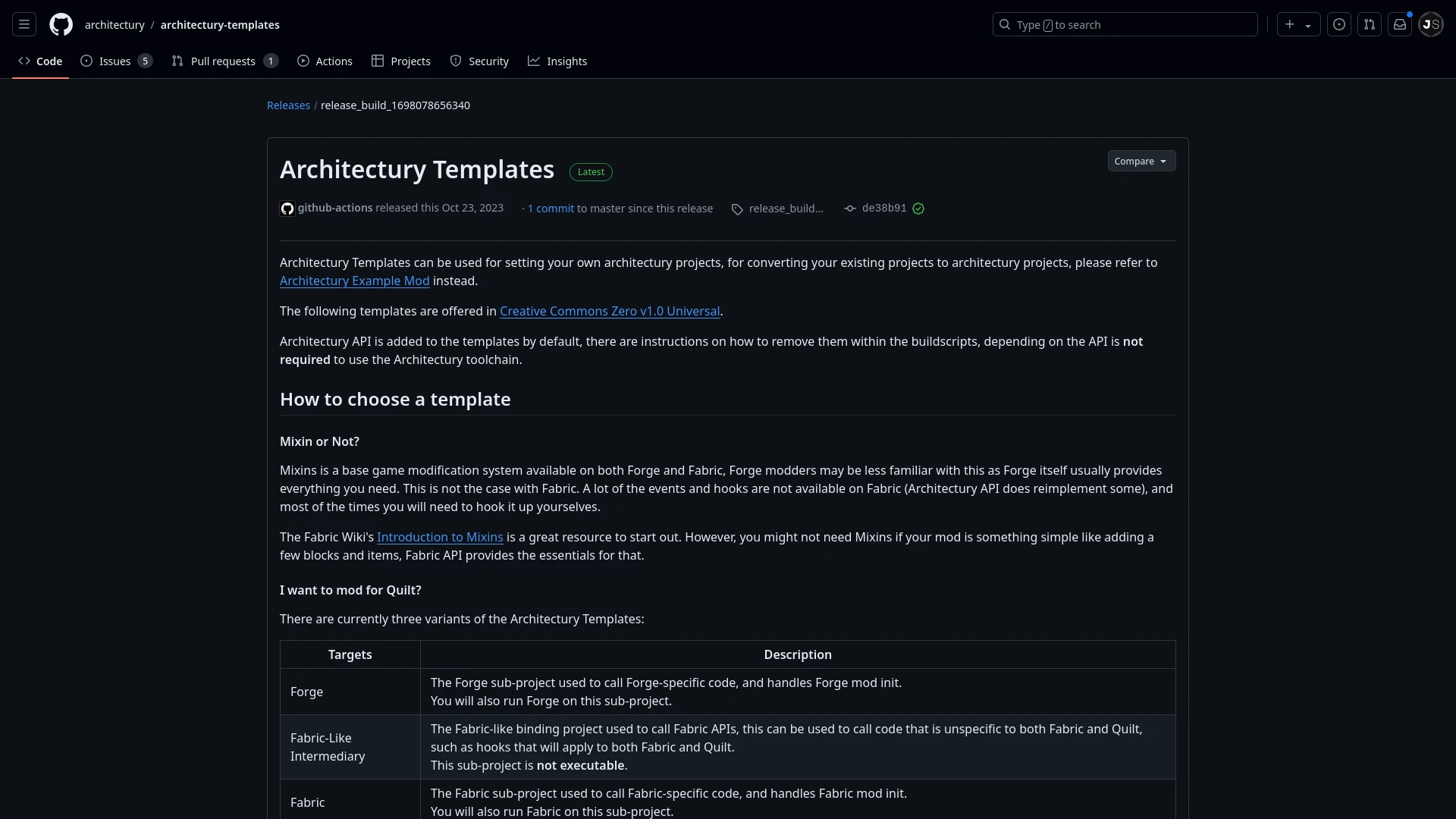Switch to the Actions tab
1456x819 pixels.
coord(325,61)
